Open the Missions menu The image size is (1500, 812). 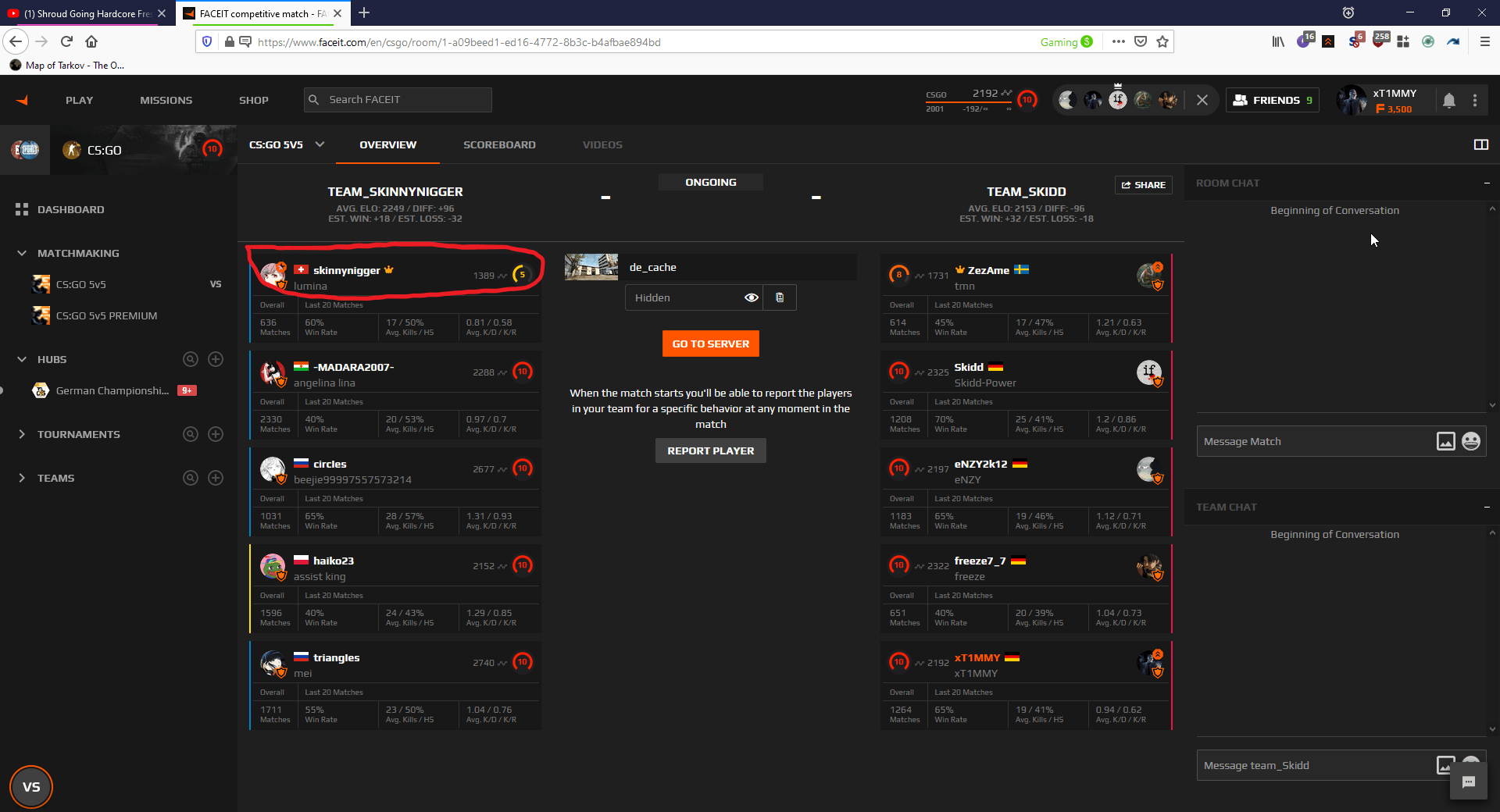166,100
